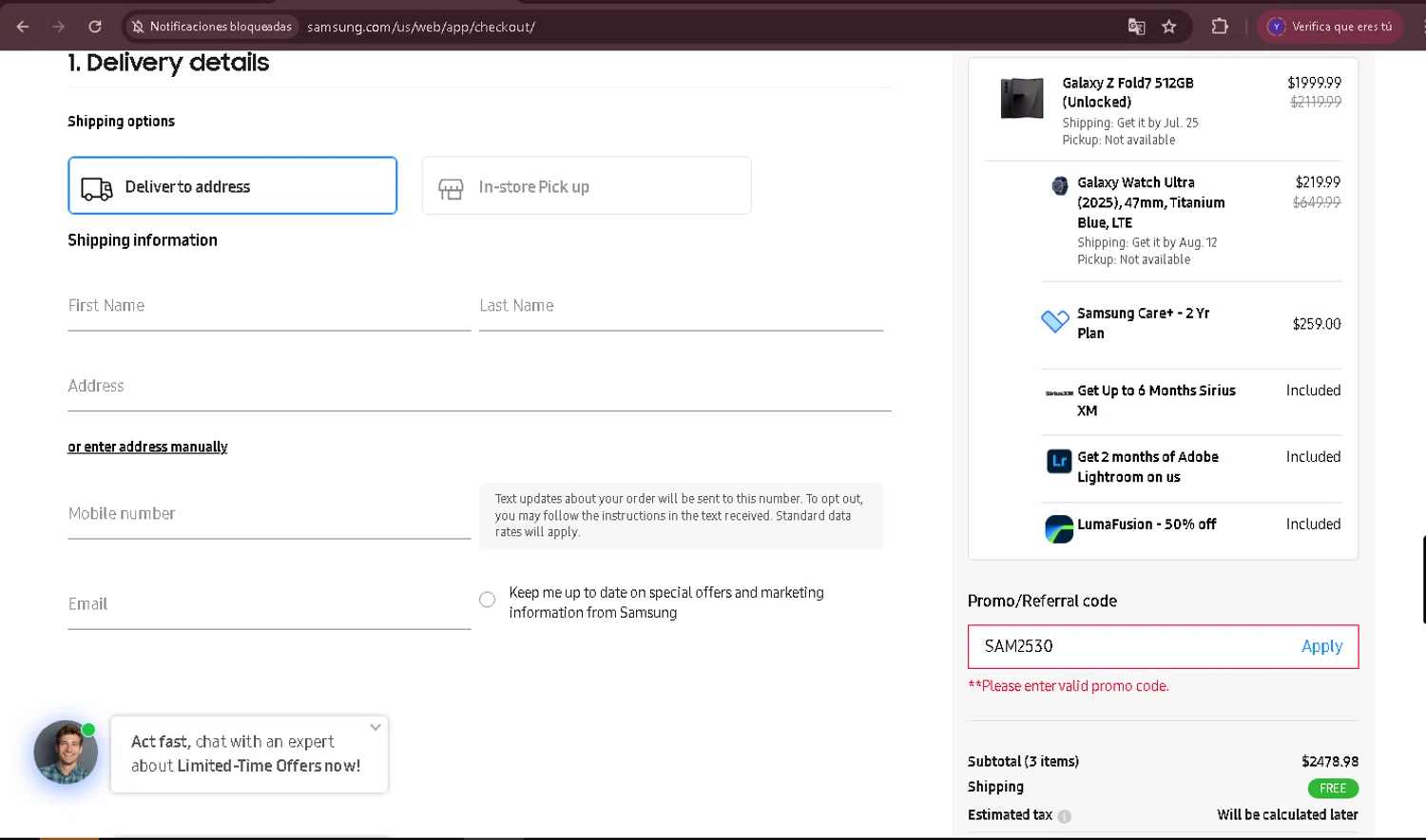The width and height of the screenshot is (1426, 840).
Task: Focus the First Name field
Action: pyautogui.click(x=269, y=306)
